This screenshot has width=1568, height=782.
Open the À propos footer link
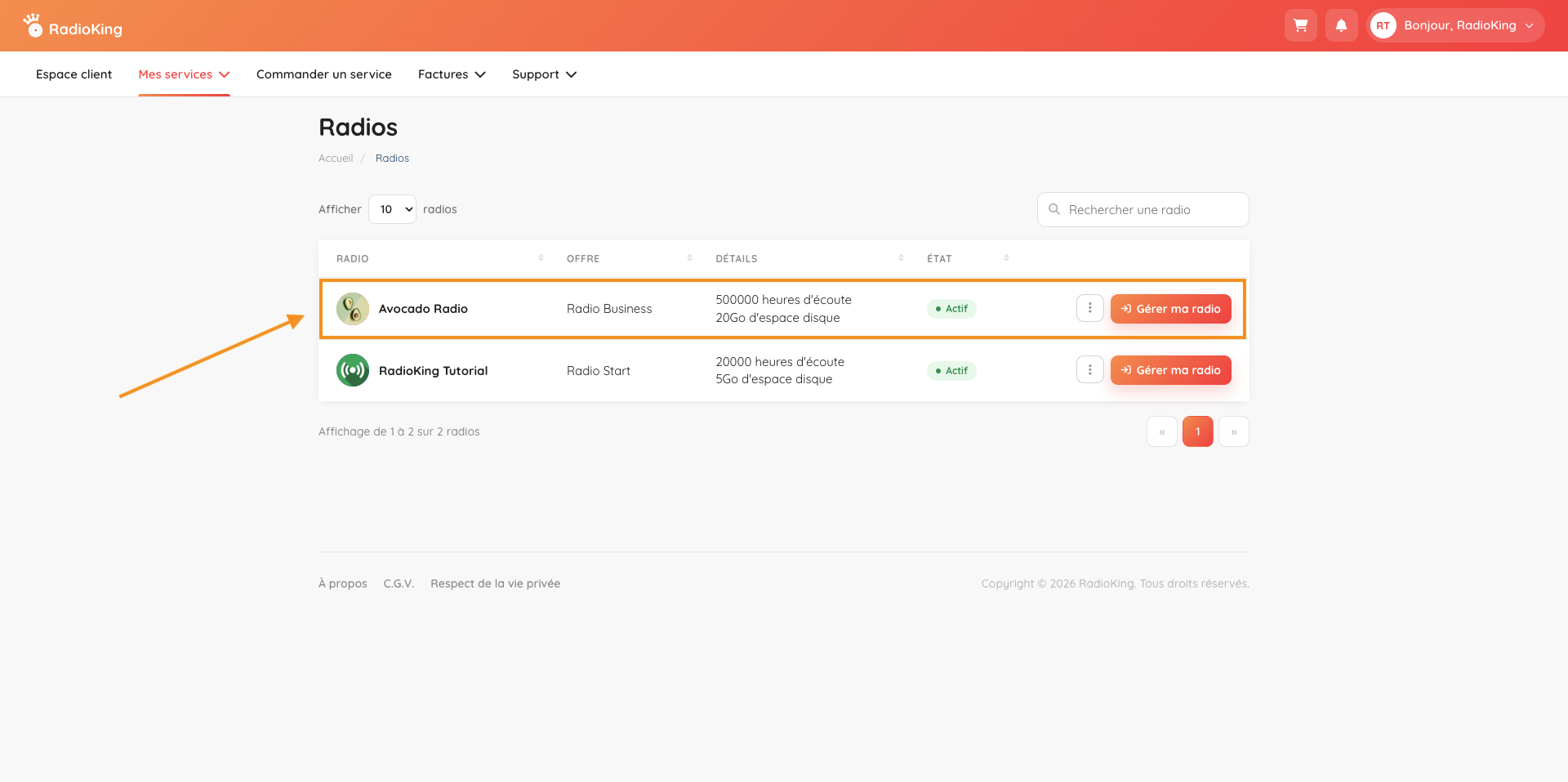(343, 583)
